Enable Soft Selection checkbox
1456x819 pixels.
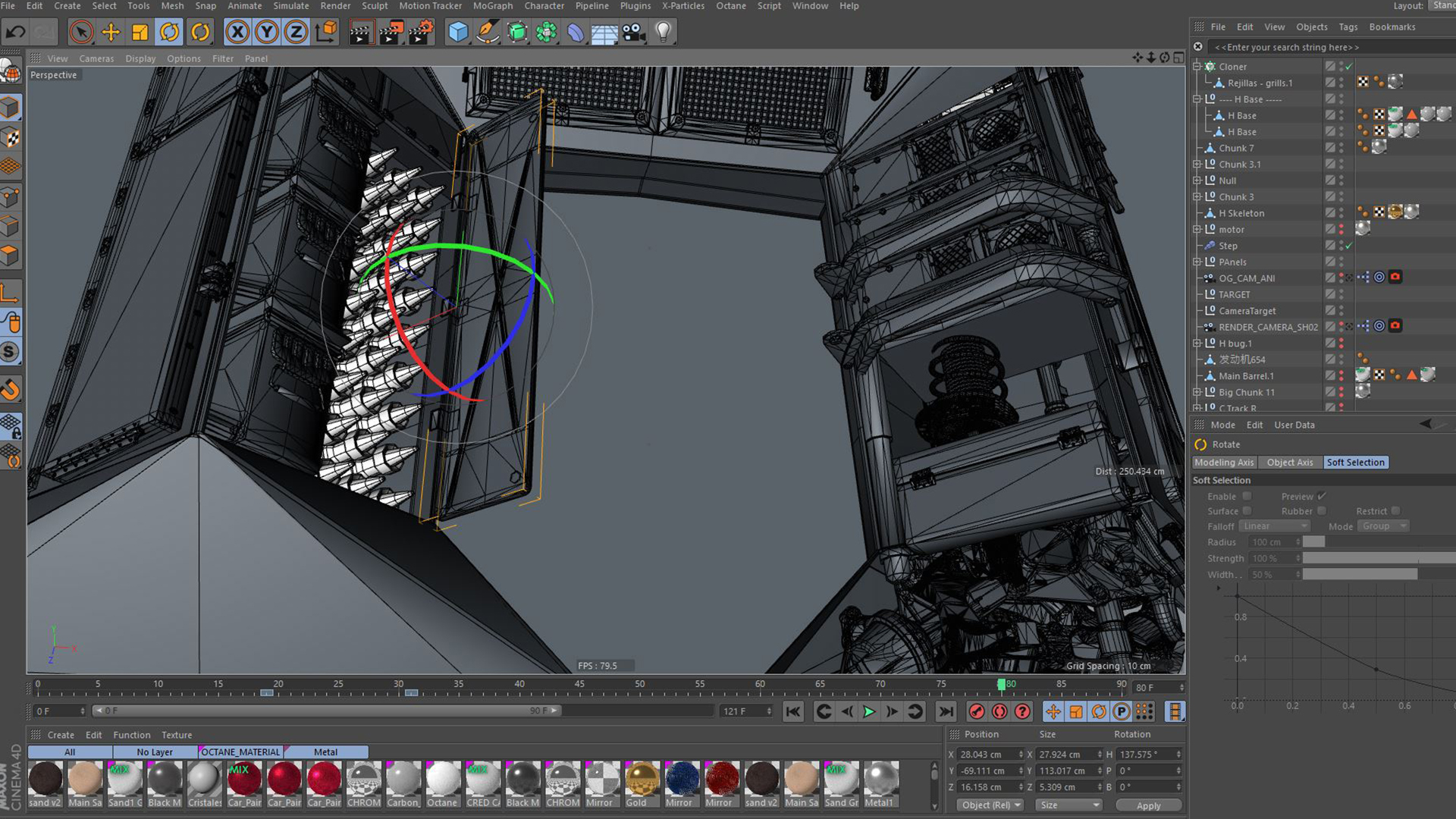point(1247,497)
